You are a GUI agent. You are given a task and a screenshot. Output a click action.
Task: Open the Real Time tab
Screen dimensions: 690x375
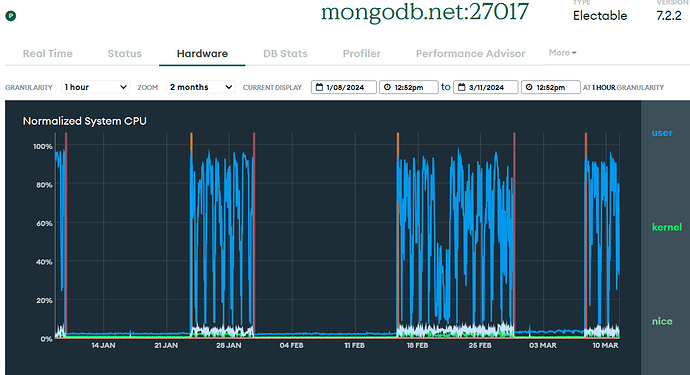coord(48,54)
